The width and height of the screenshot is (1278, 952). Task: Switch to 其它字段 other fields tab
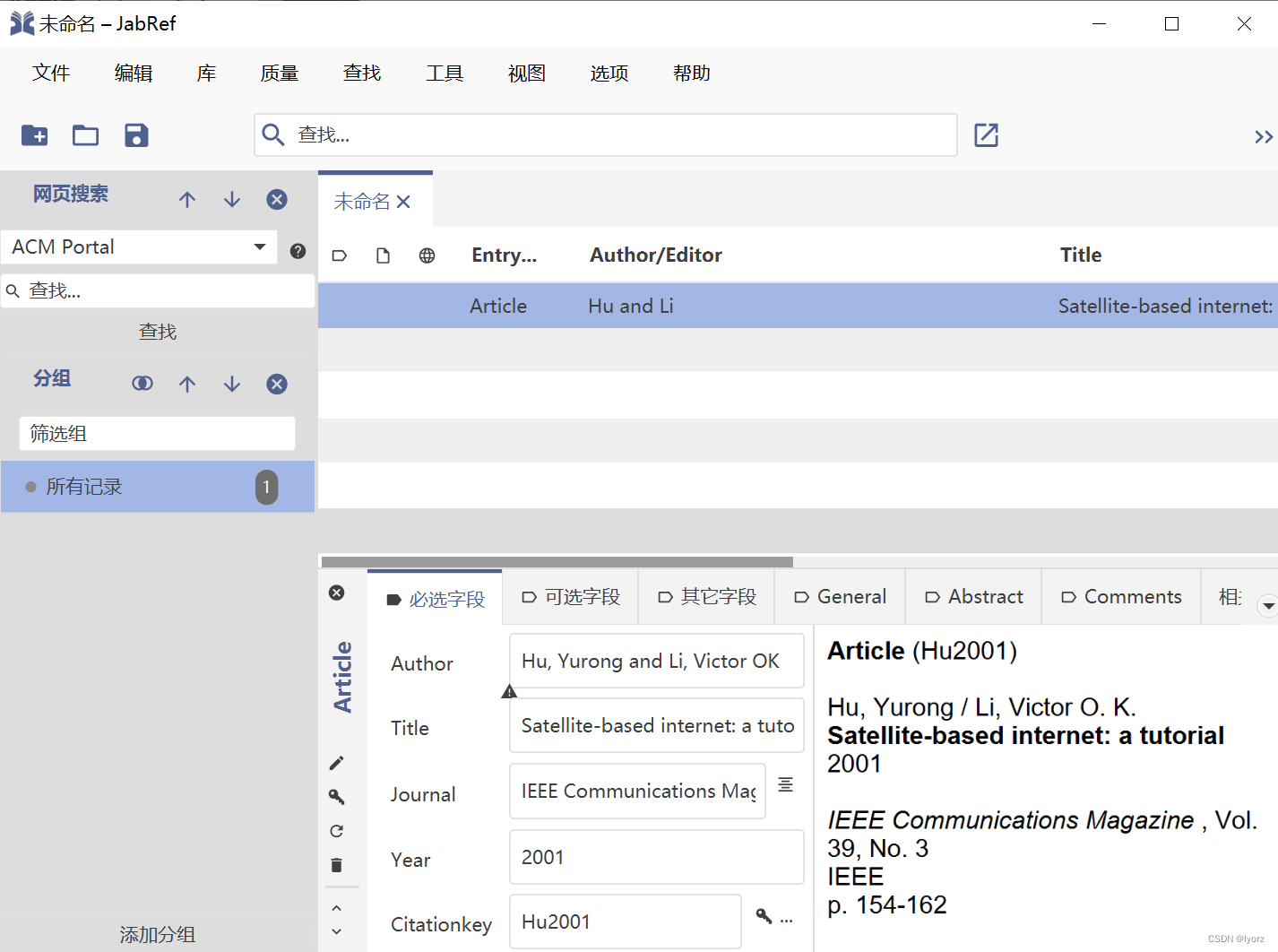[x=707, y=597]
